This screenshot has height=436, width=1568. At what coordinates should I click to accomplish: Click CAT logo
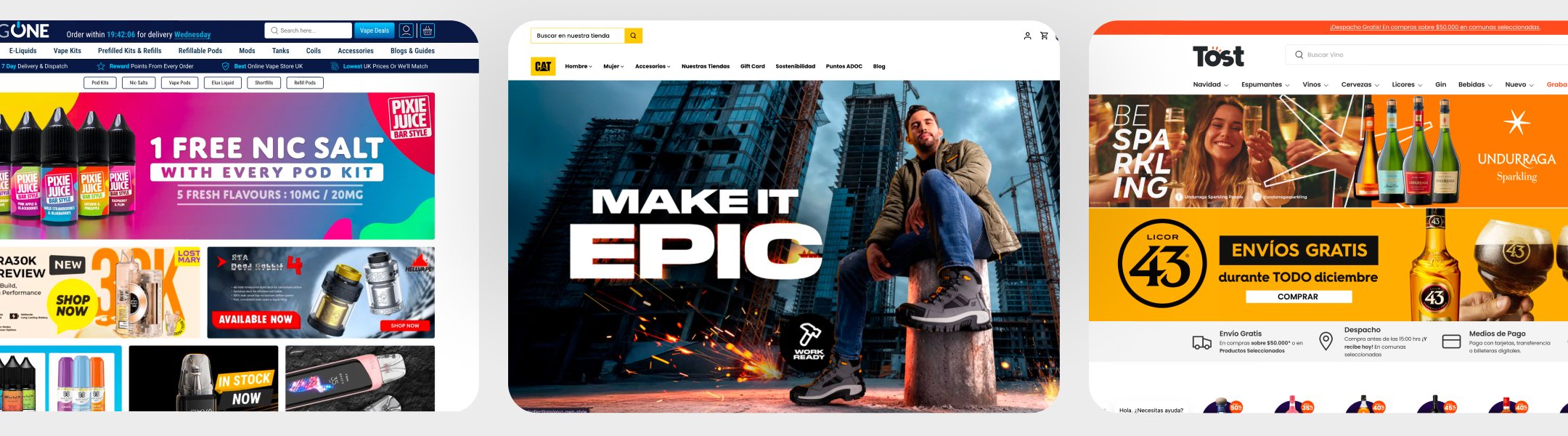543,66
